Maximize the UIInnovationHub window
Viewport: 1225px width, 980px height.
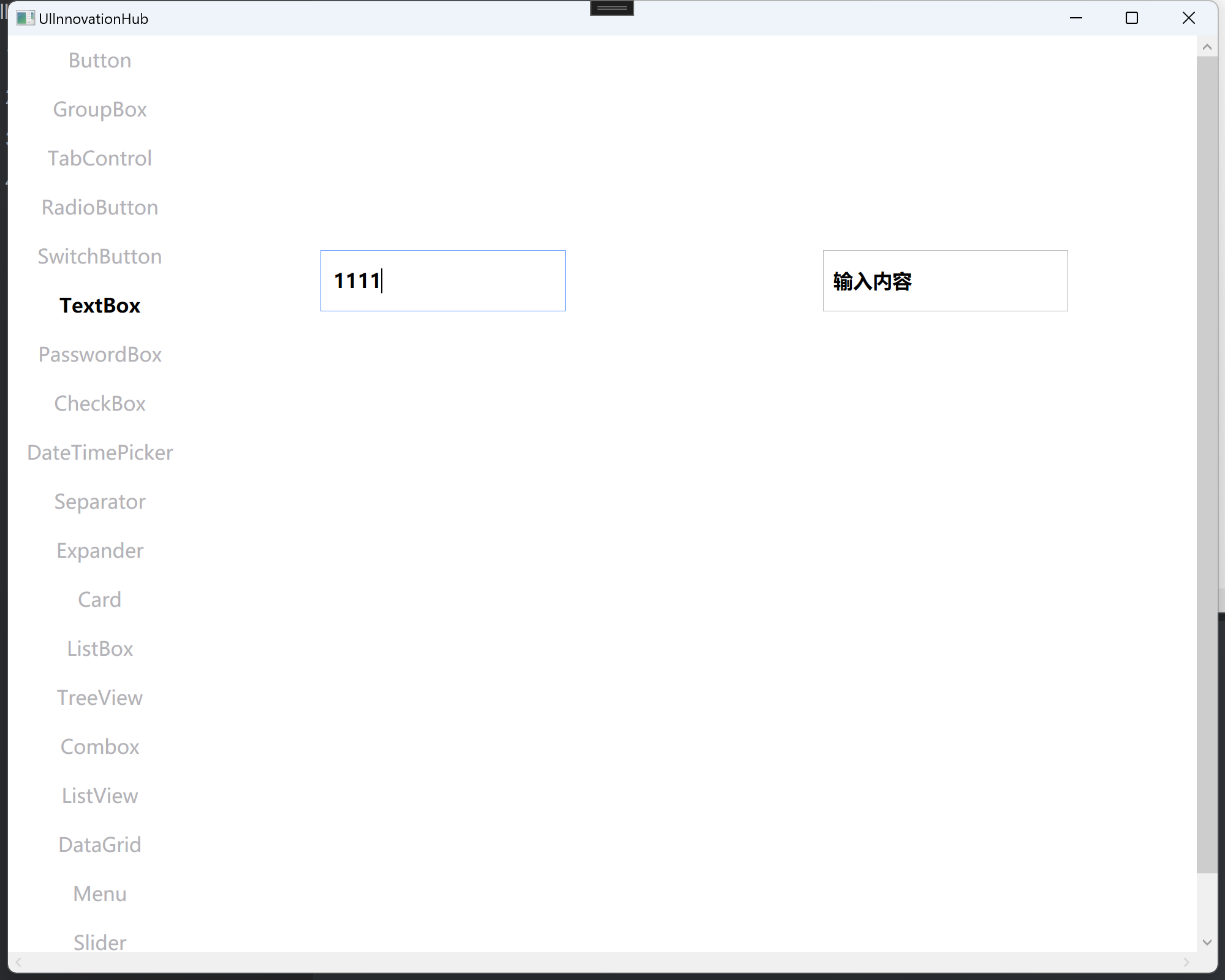click(x=1132, y=18)
